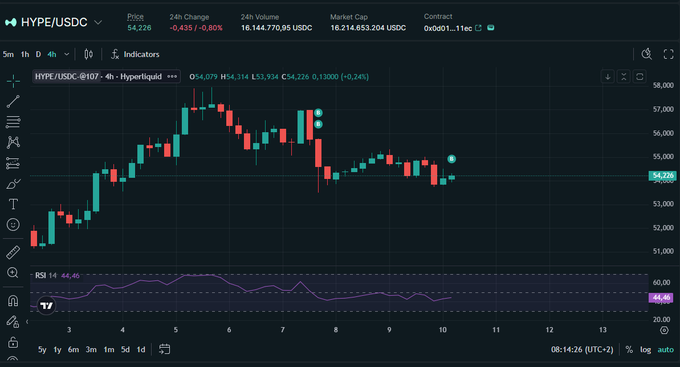Activate the zoom in tool
The image size is (680, 367).
(x=13, y=272)
